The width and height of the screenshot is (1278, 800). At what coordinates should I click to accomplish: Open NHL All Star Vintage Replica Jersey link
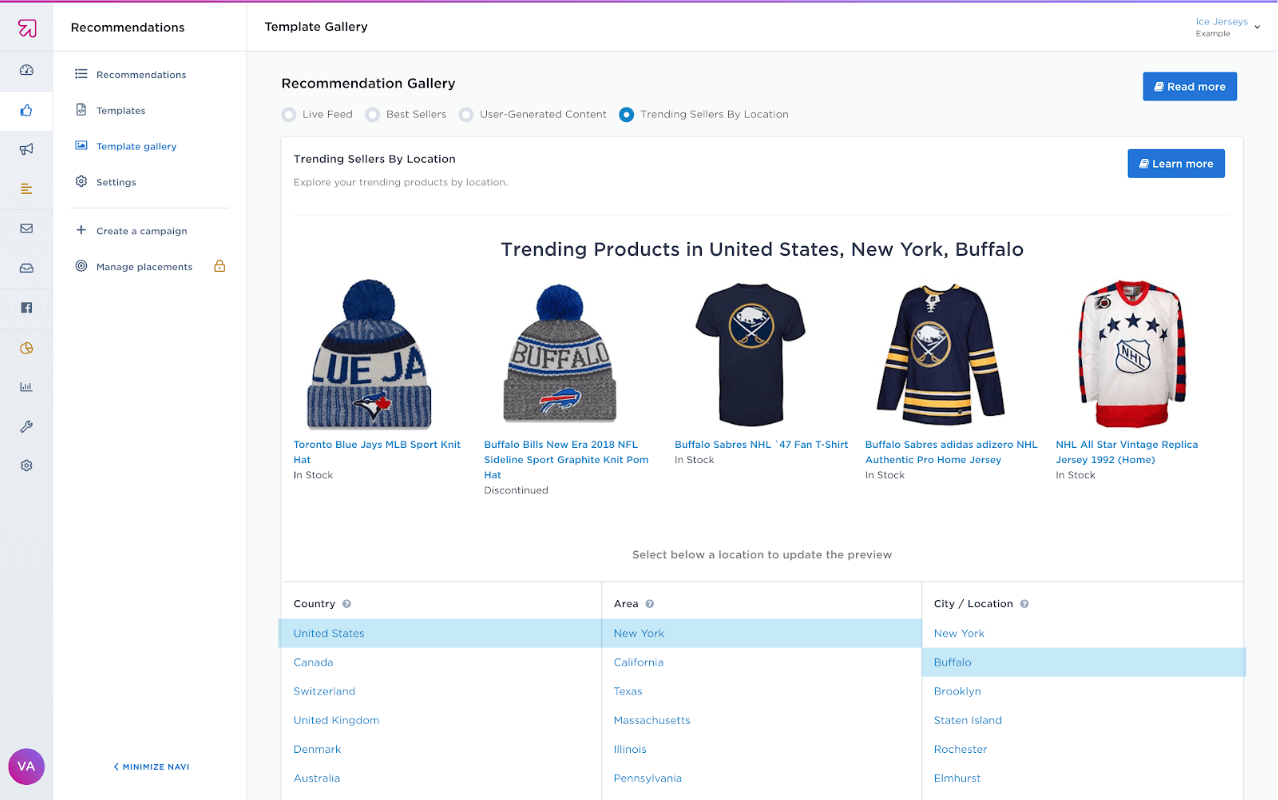pyautogui.click(x=1127, y=452)
